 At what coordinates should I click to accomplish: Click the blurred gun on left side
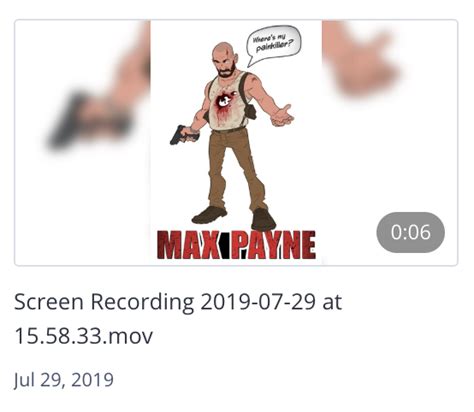tap(67, 120)
